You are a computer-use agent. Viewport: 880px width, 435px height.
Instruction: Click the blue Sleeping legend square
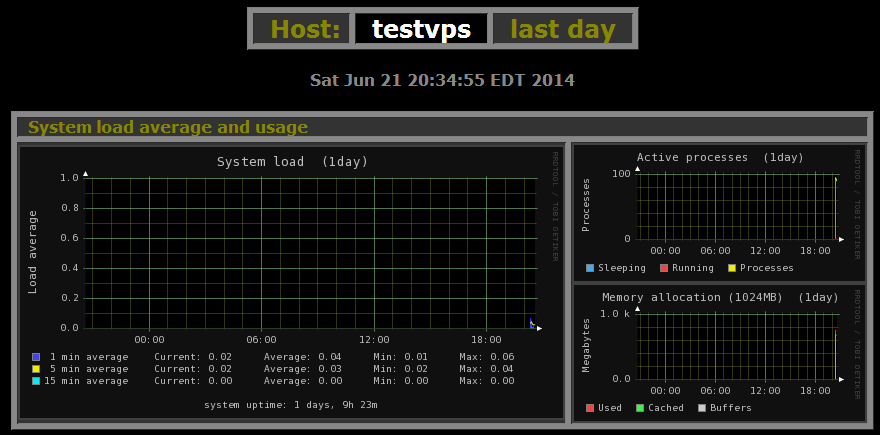pyautogui.click(x=590, y=268)
